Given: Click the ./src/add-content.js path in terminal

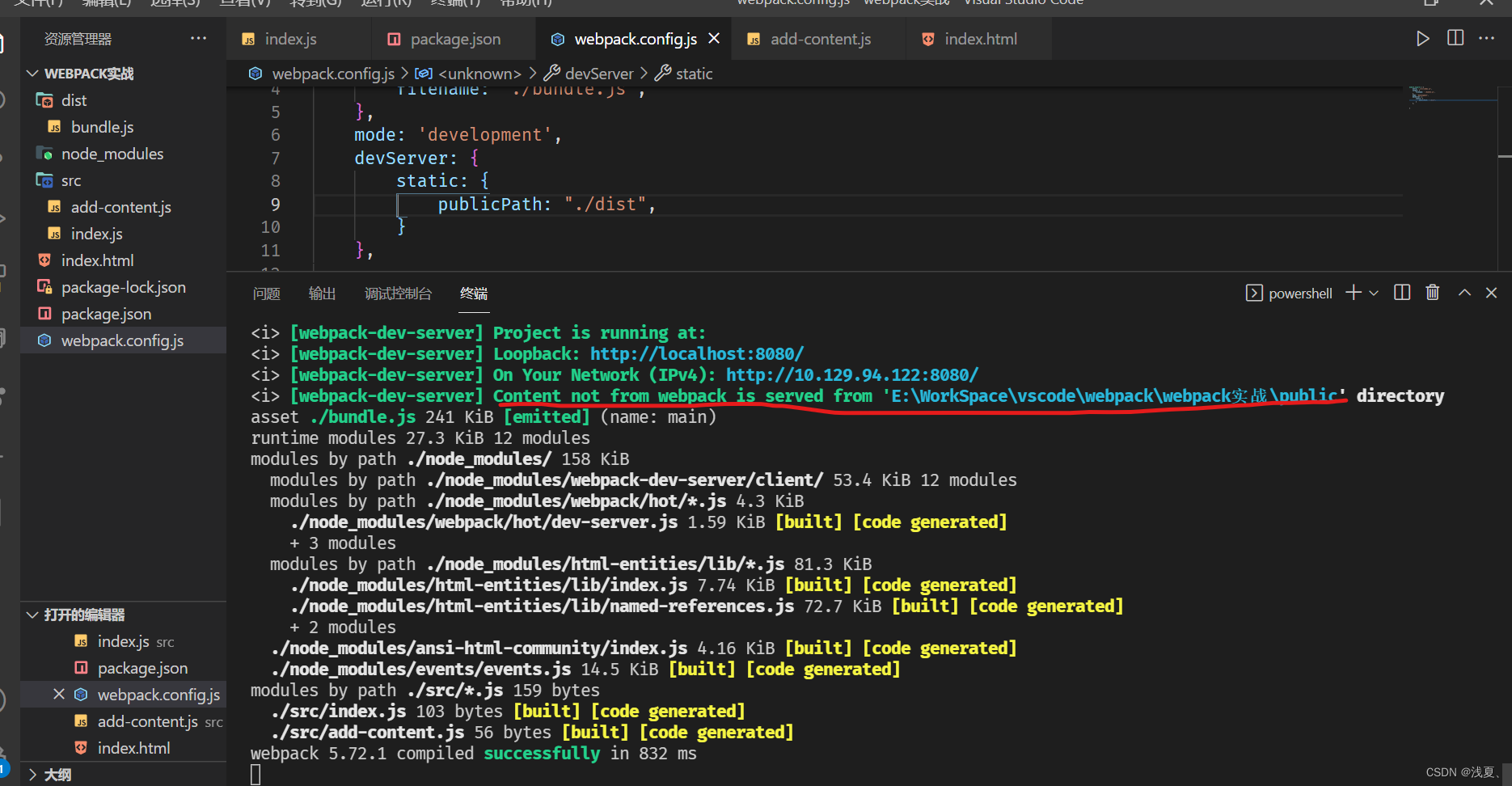Looking at the screenshot, I should point(368,732).
